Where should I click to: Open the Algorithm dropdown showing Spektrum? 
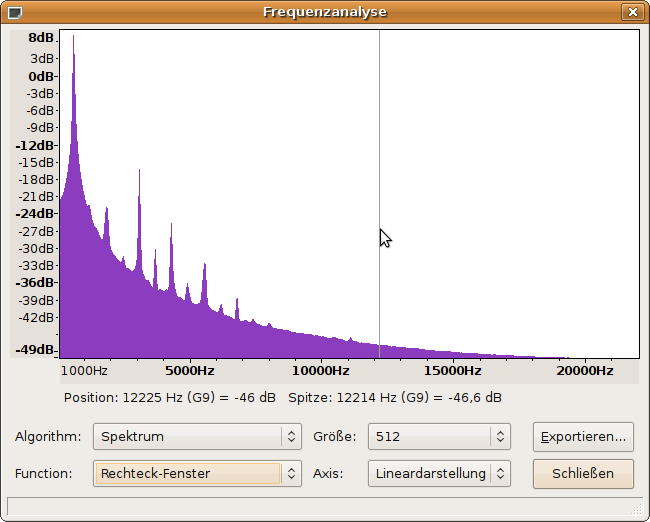pyautogui.click(x=197, y=436)
